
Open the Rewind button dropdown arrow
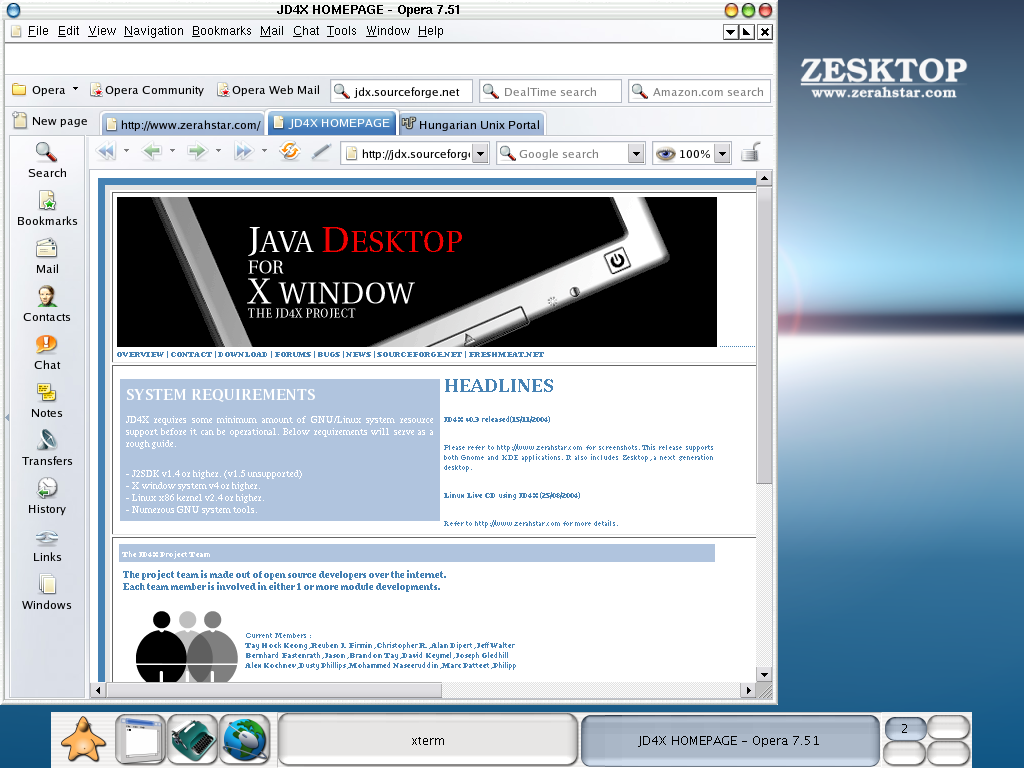126,151
